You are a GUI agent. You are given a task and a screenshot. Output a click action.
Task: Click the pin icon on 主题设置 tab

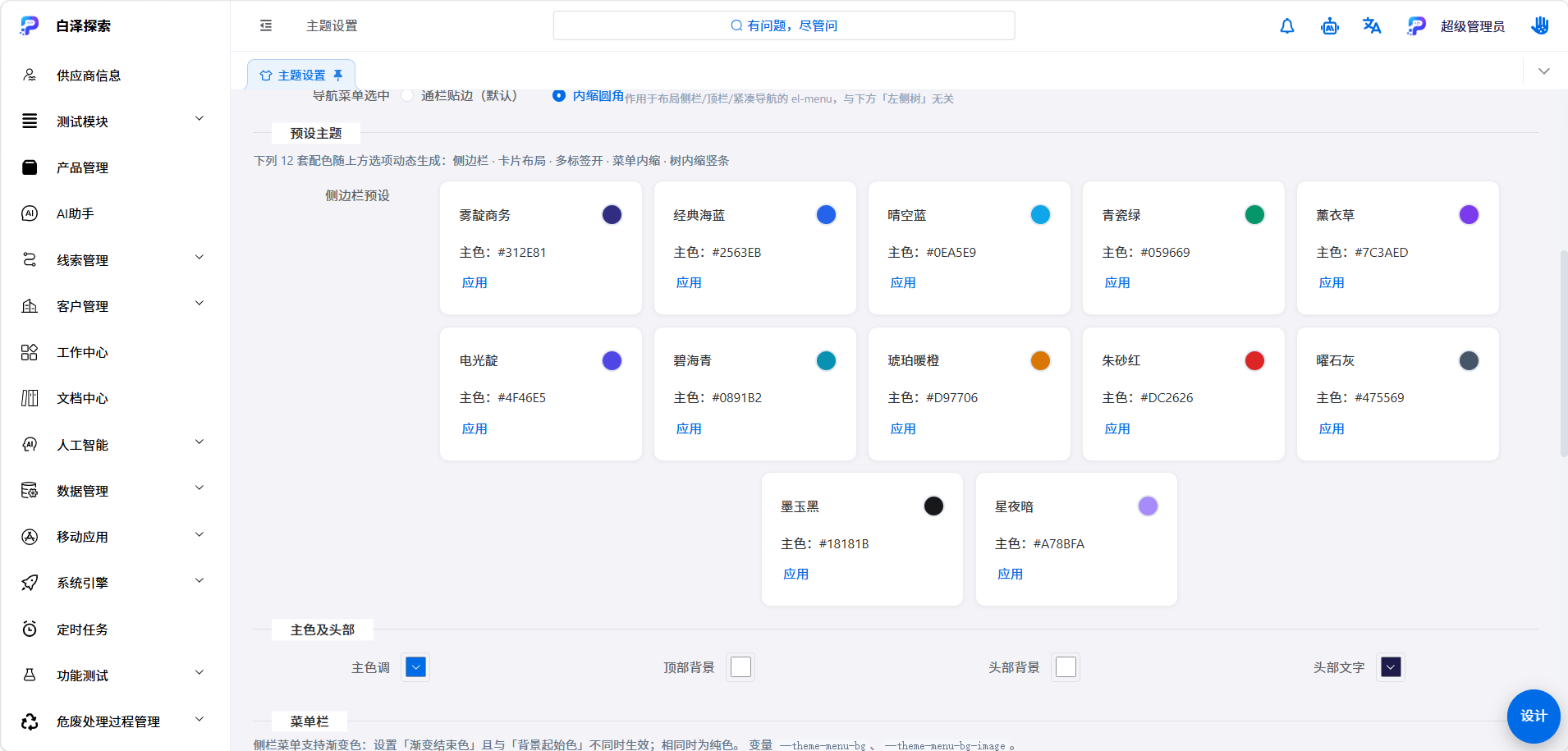pyautogui.click(x=338, y=75)
